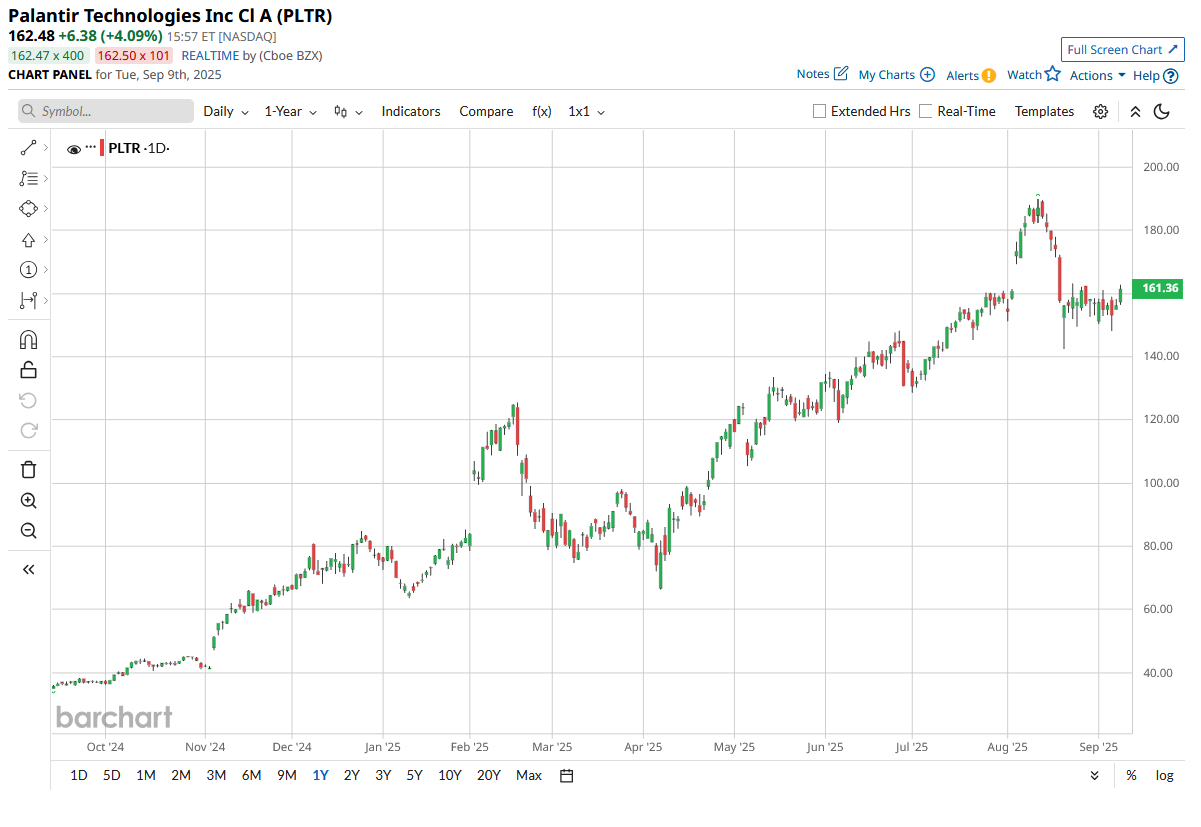This screenshot has height=827, width=1201.
Task: Open the Compare menu
Action: tap(486, 112)
